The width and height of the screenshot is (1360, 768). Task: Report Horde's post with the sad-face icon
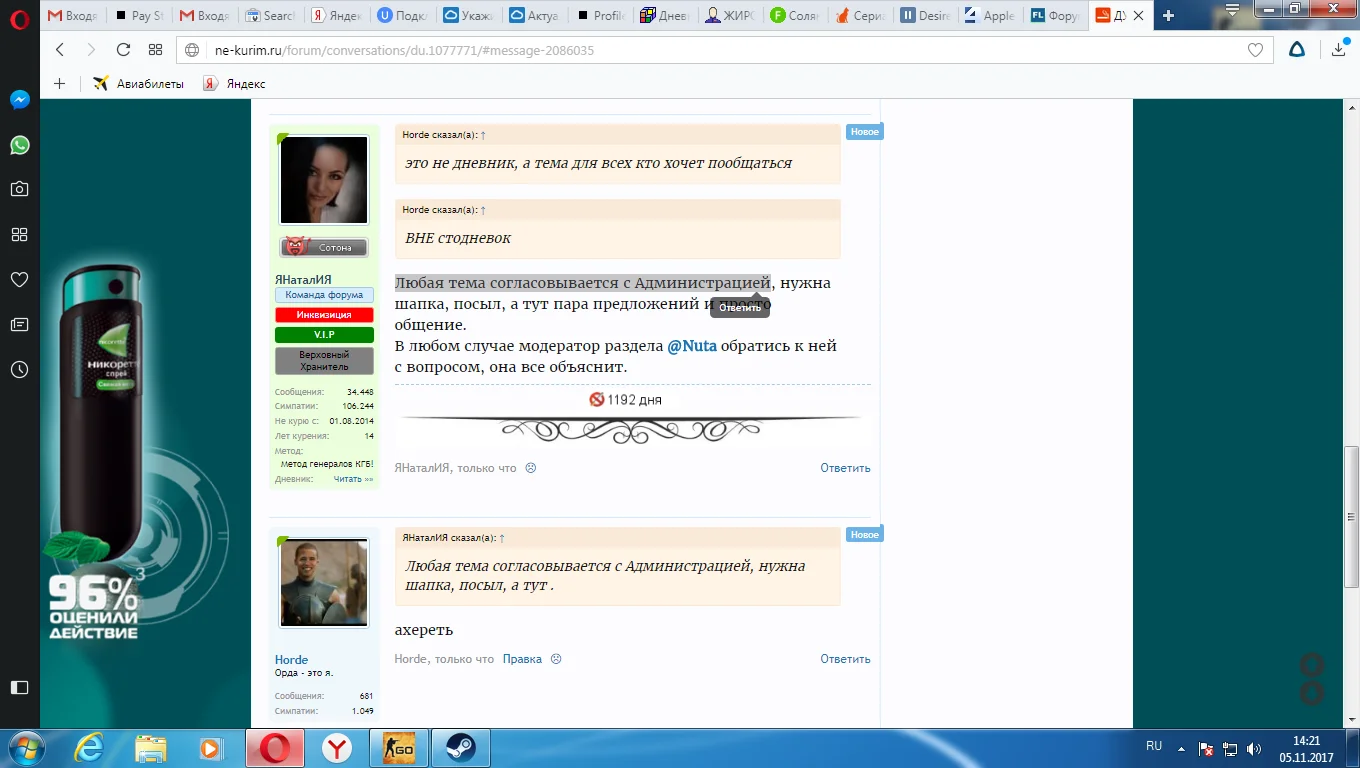click(x=556, y=659)
